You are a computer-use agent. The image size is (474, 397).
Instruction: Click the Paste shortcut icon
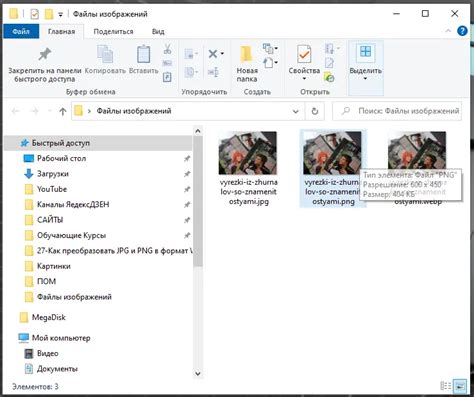167,77
